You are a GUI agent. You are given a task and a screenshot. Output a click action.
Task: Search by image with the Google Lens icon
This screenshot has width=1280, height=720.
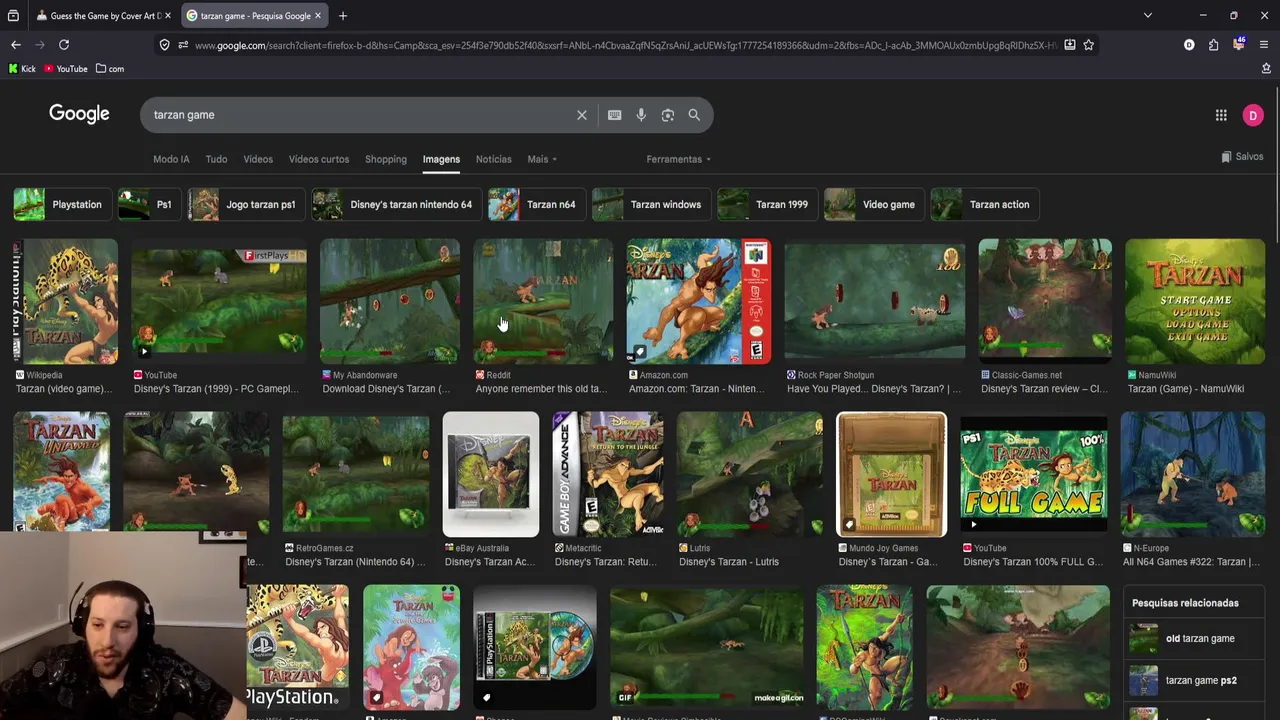[668, 115]
